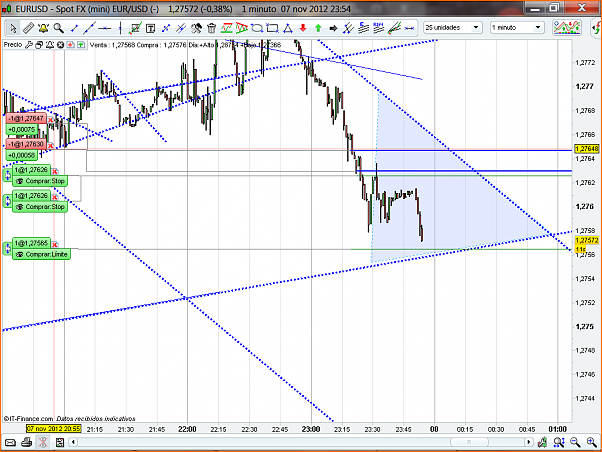Insert a red down arrow marker

tap(303, 28)
